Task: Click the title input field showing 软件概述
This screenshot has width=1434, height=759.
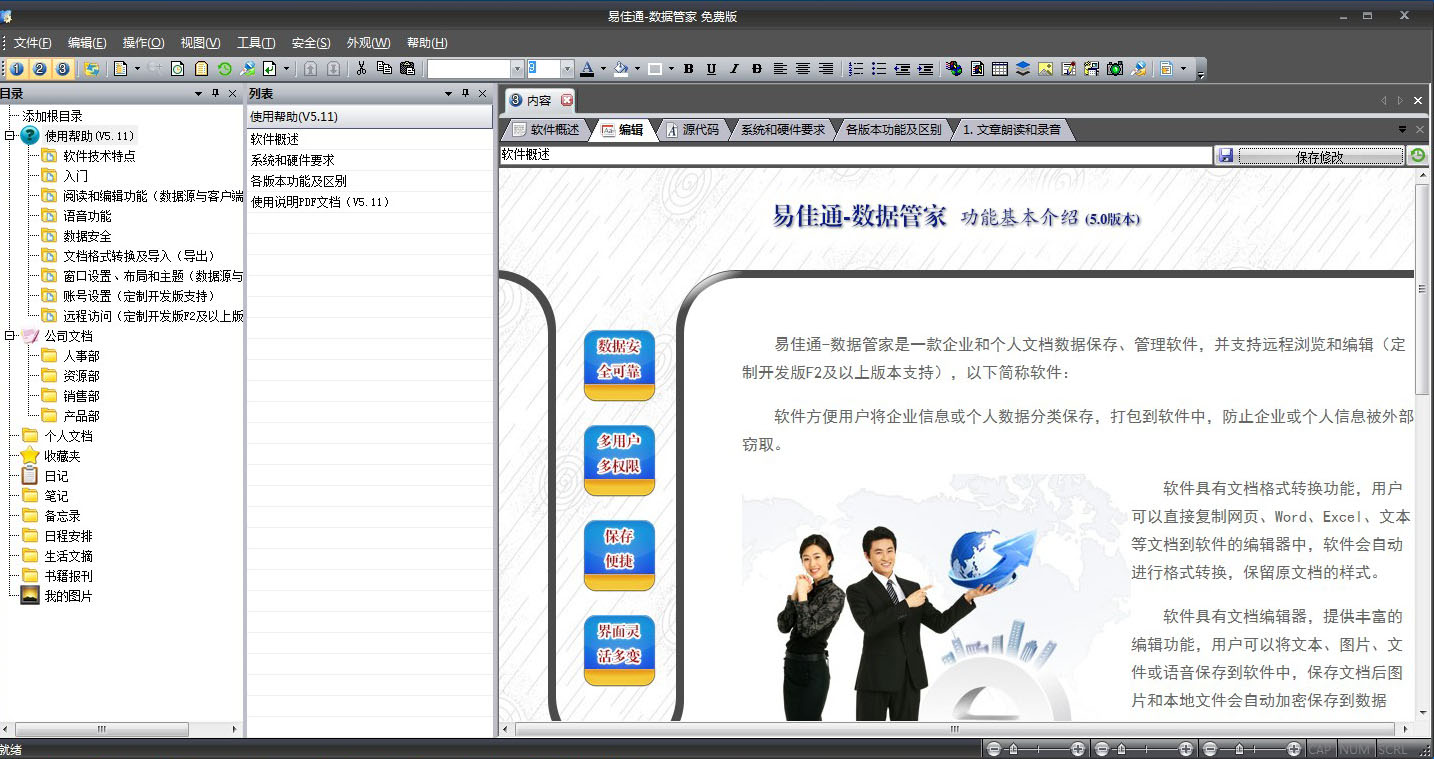Action: [855, 155]
